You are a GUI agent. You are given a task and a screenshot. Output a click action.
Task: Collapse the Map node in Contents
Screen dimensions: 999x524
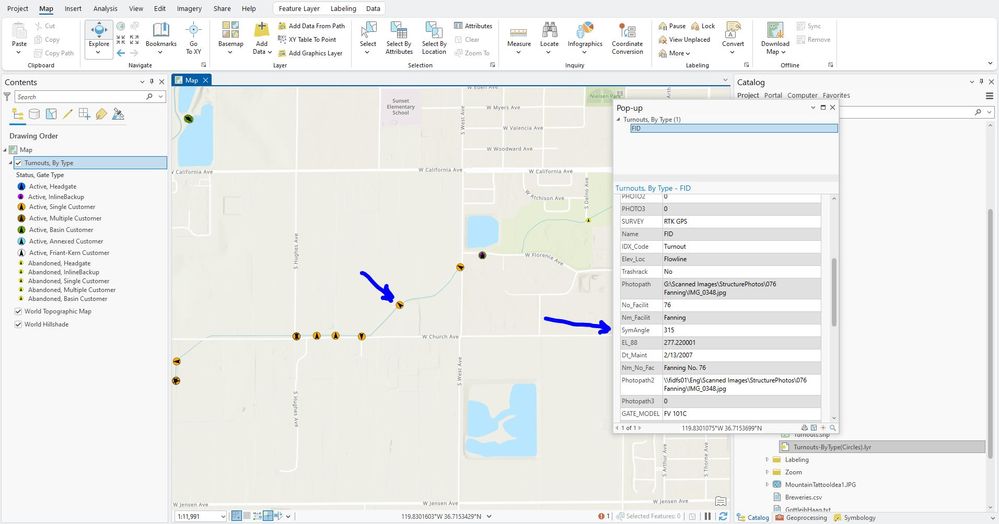[5, 150]
